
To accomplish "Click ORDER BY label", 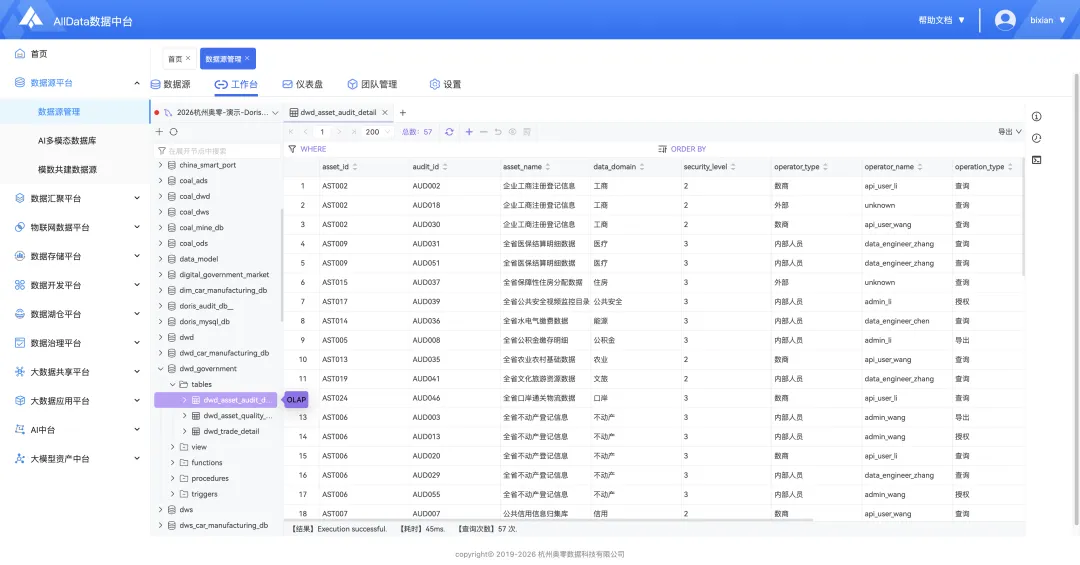I will (688, 149).
